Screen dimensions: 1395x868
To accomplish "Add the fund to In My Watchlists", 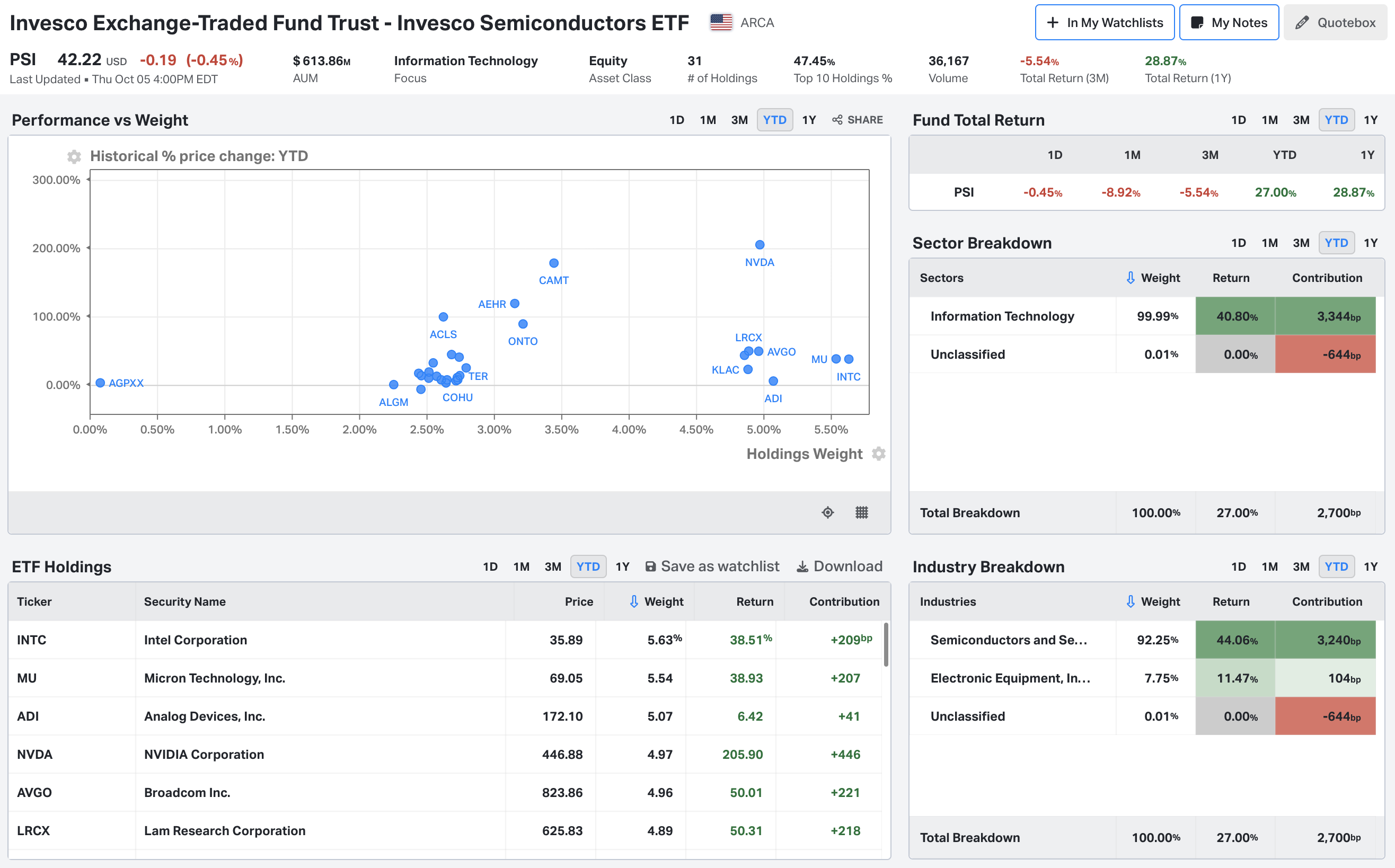I will pos(1105,22).
